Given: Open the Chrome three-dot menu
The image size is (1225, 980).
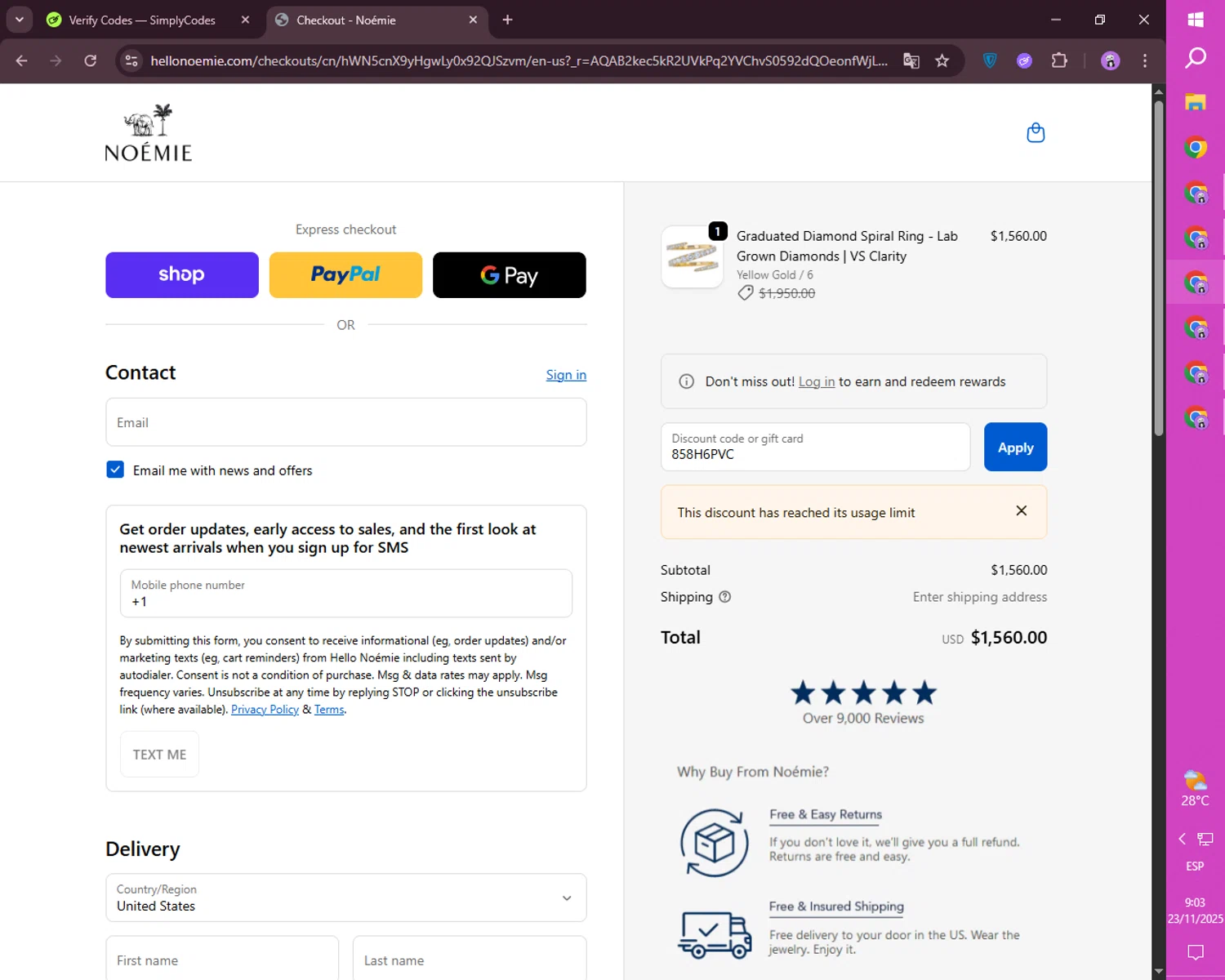Looking at the screenshot, I should click(x=1145, y=60).
